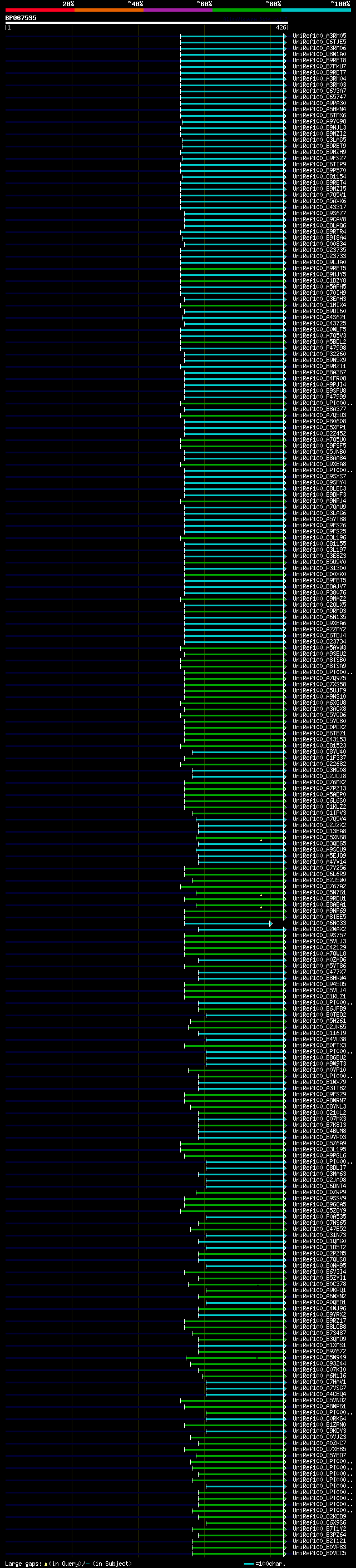Screen dimensions: 356x1568
Task: Click the purple ~60% identity legend segment
Action: click(x=179, y=10)
